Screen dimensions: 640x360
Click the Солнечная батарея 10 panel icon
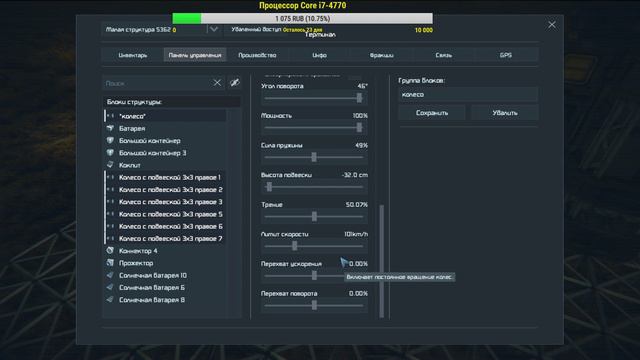pos(110,275)
